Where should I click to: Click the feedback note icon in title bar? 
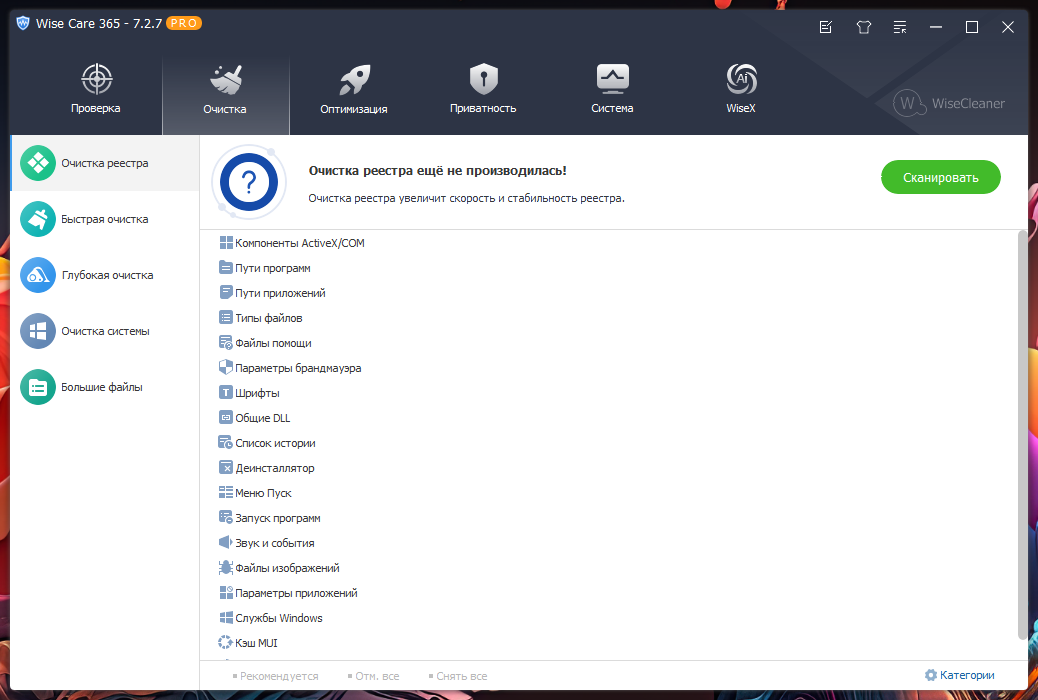(826, 27)
